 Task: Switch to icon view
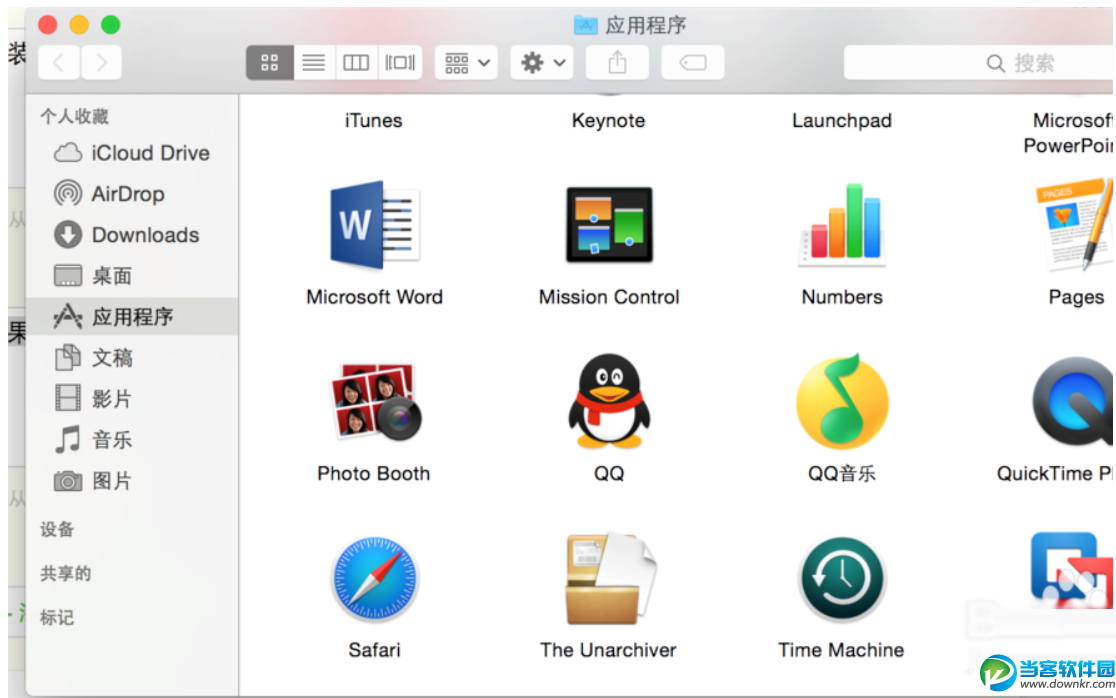click(x=270, y=63)
